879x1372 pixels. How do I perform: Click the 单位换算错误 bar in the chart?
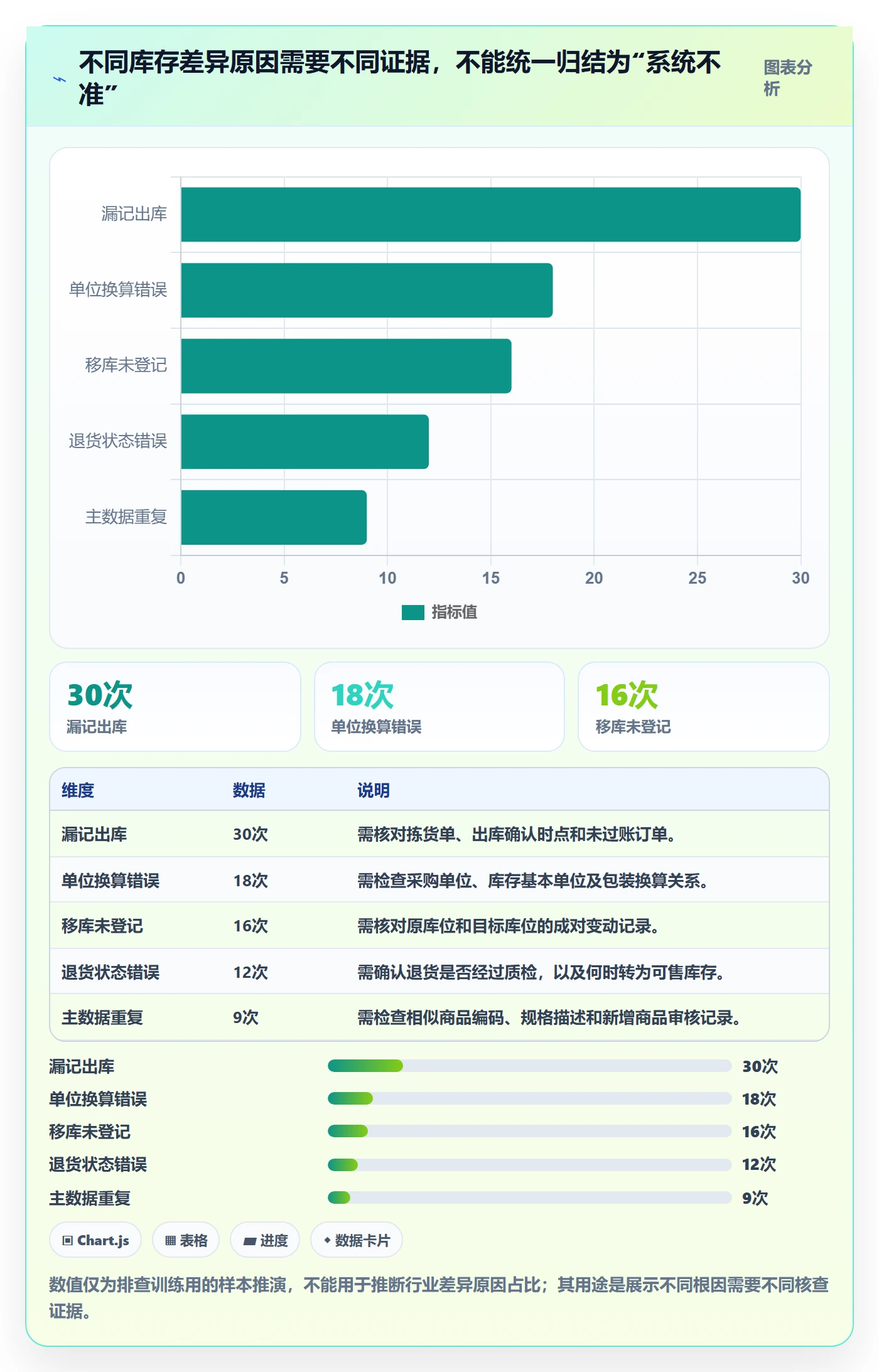[367, 291]
